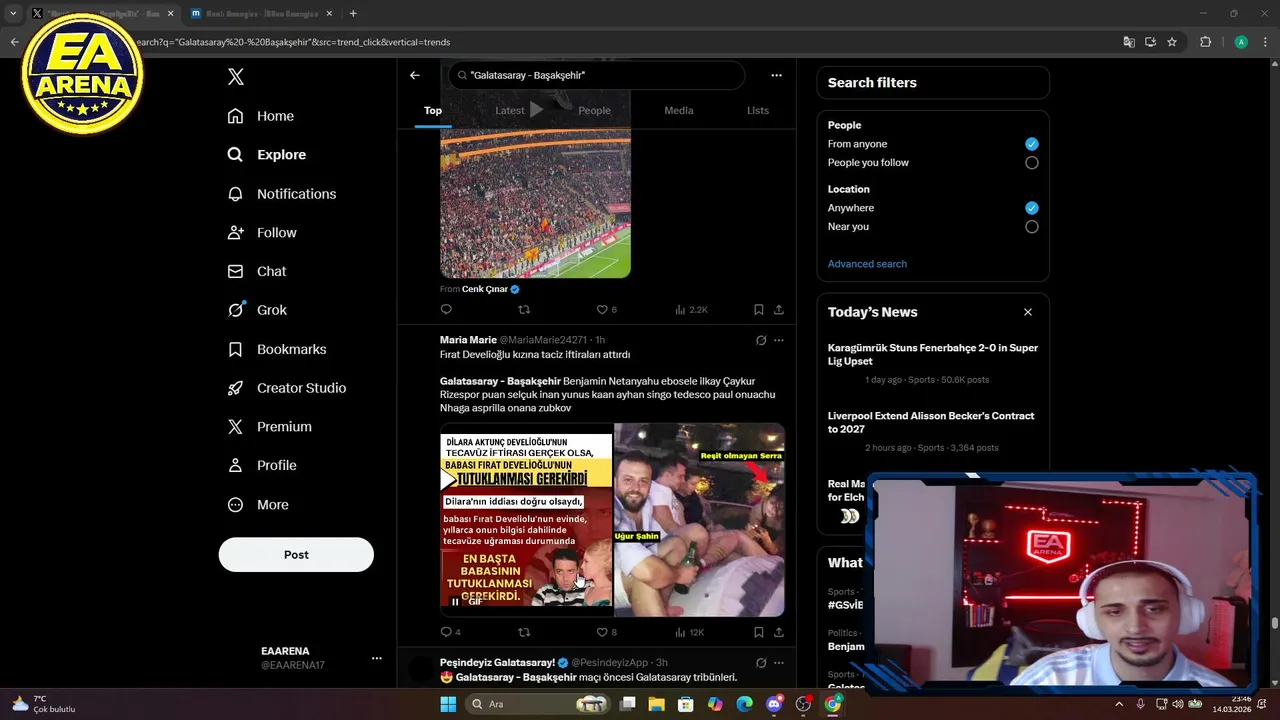Viewport: 1280px width, 720px height.
Task: Open search options three-dot menu
Action: coord(776,75)
